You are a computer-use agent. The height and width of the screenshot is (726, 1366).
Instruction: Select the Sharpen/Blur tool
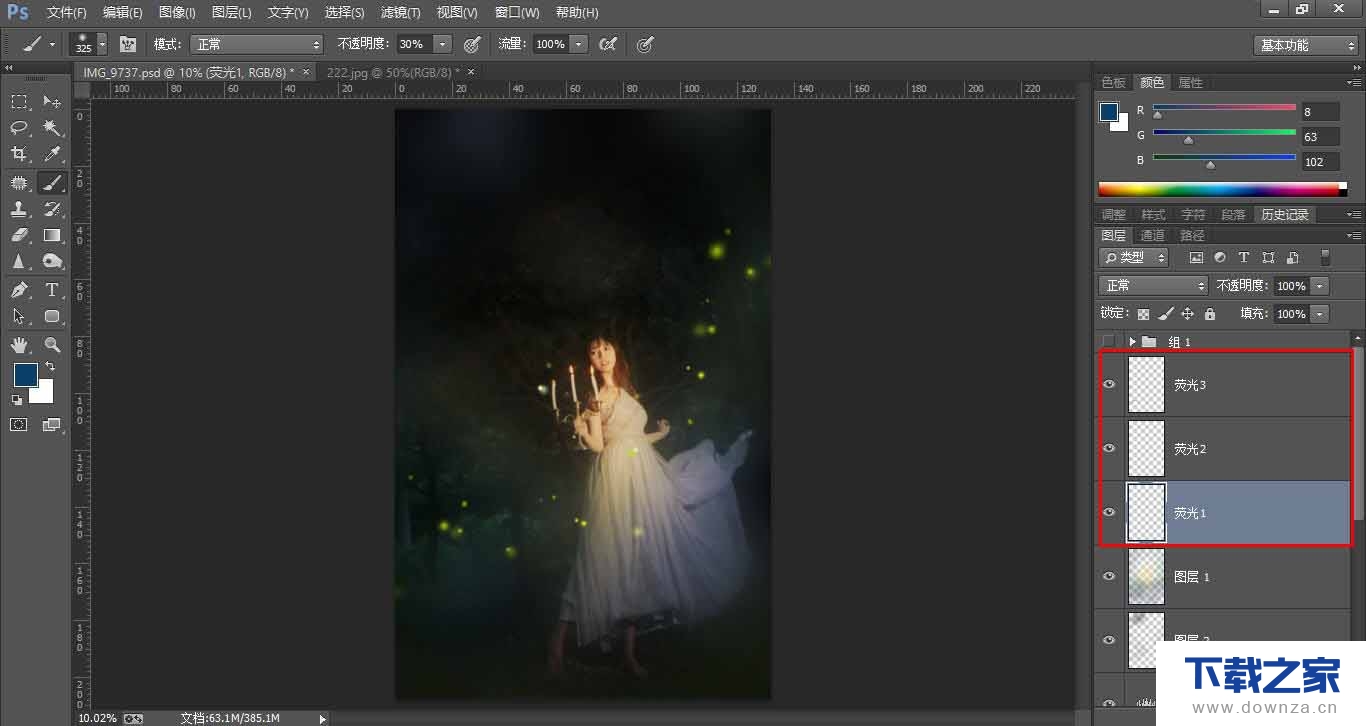[x=19, y=261]
